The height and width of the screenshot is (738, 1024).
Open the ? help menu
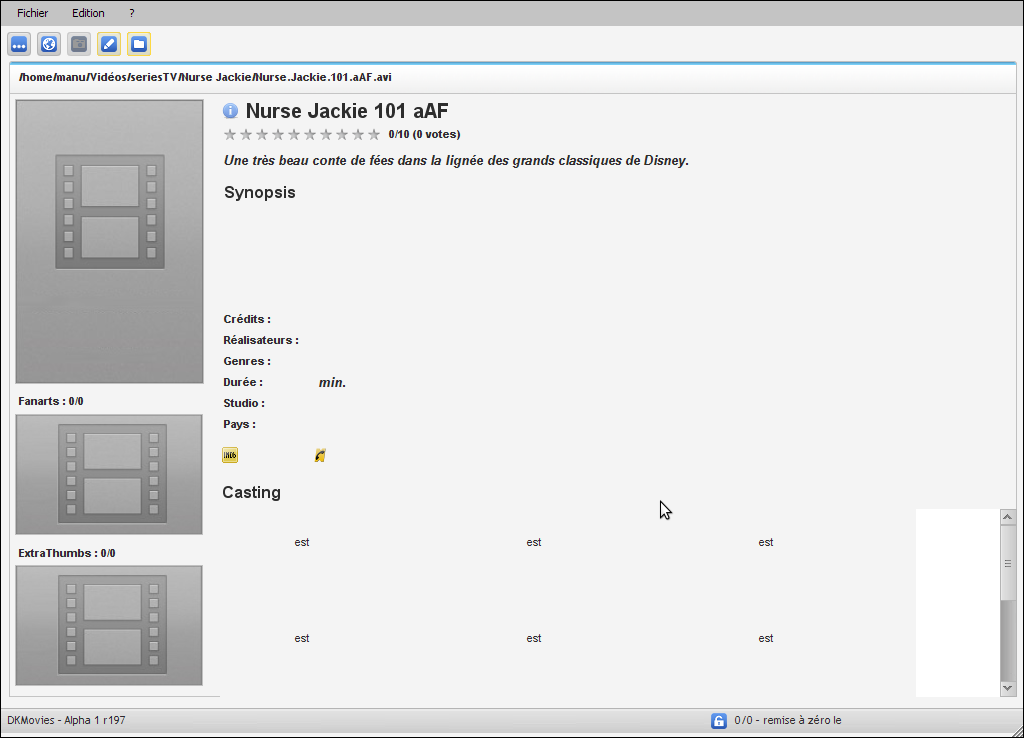click(x=132, y=13)
